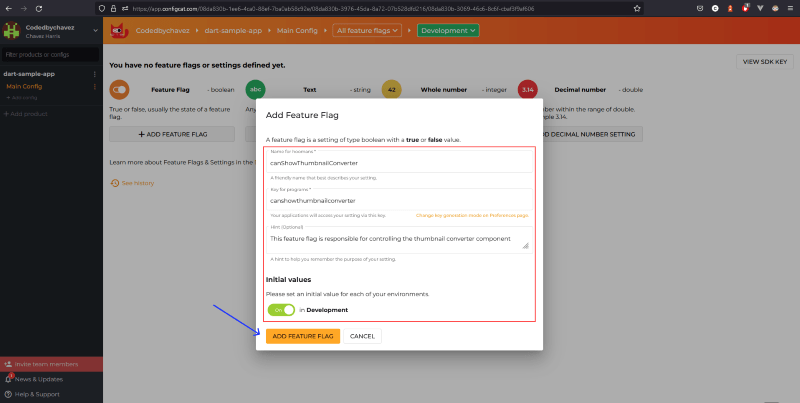800x403 pixels.
Task: Click the Filter products or configs box
Action: [x=50, y=55]
